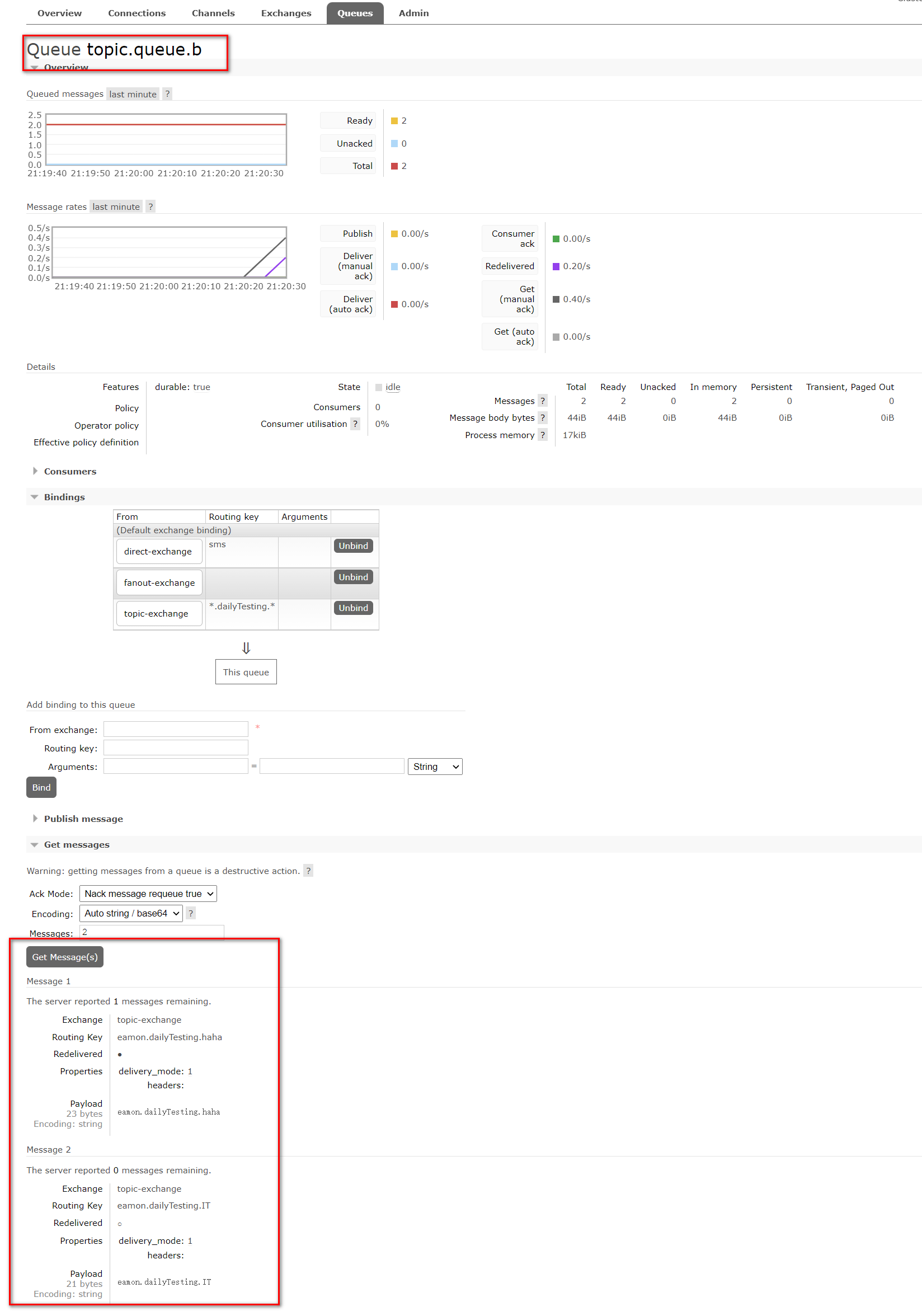Click the idle state indicator square
Viewport: 922px width, 1316px height.
coord(379,387)
